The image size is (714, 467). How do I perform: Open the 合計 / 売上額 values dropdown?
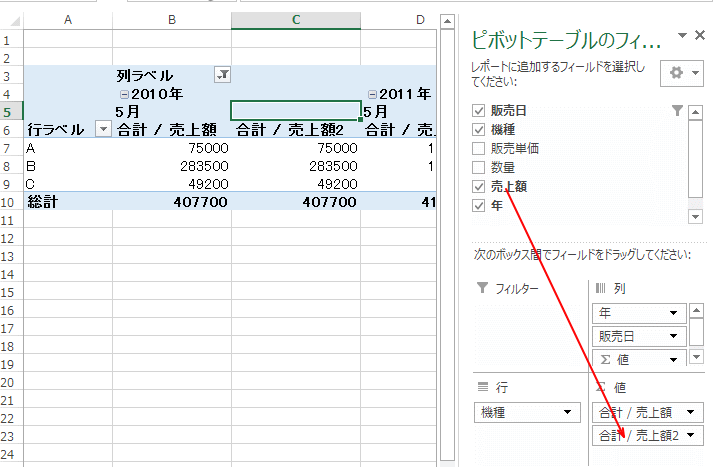(x=691, y=412)
